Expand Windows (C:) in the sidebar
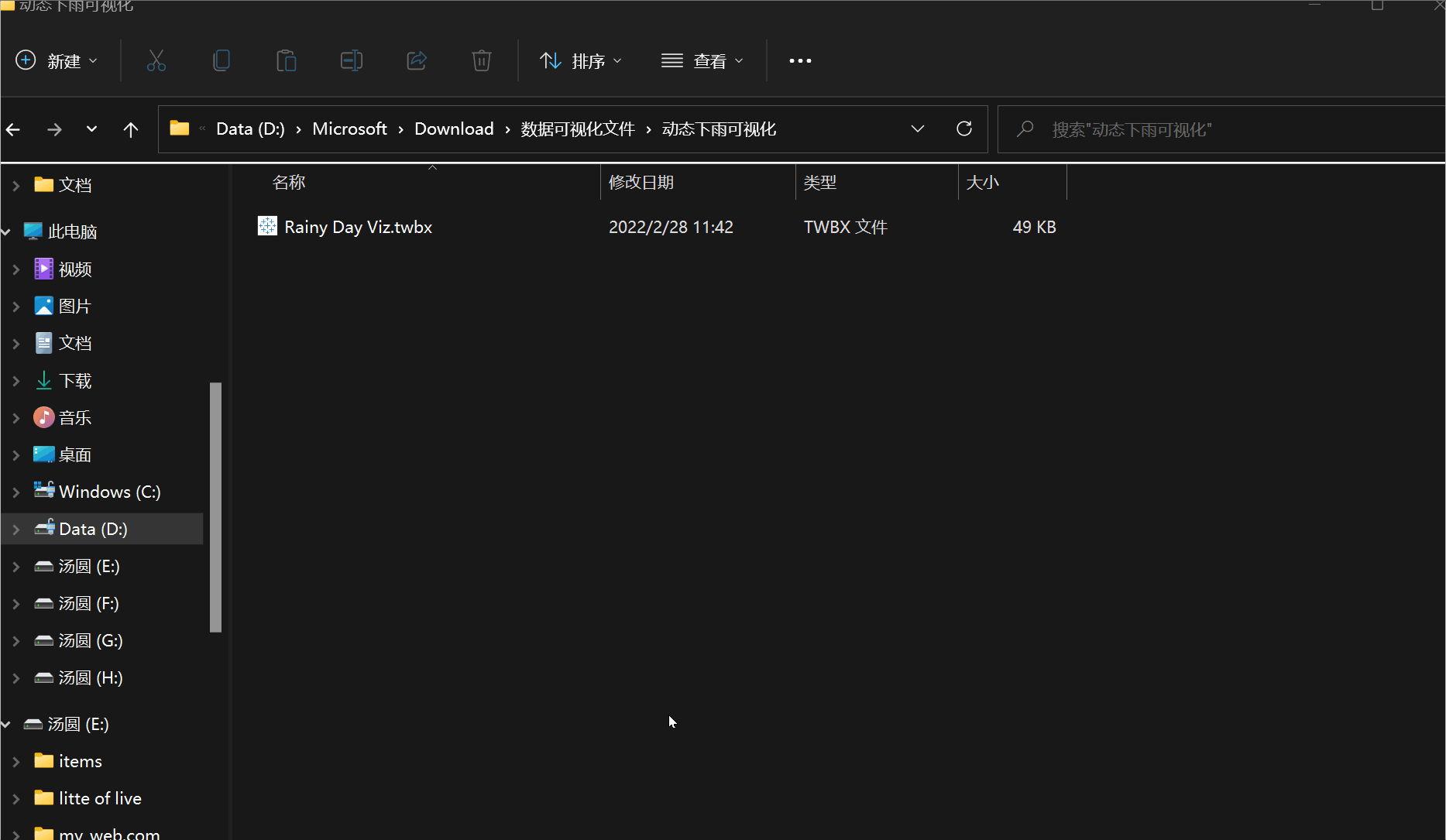1446x840 pixels. [x=15, y=491]
